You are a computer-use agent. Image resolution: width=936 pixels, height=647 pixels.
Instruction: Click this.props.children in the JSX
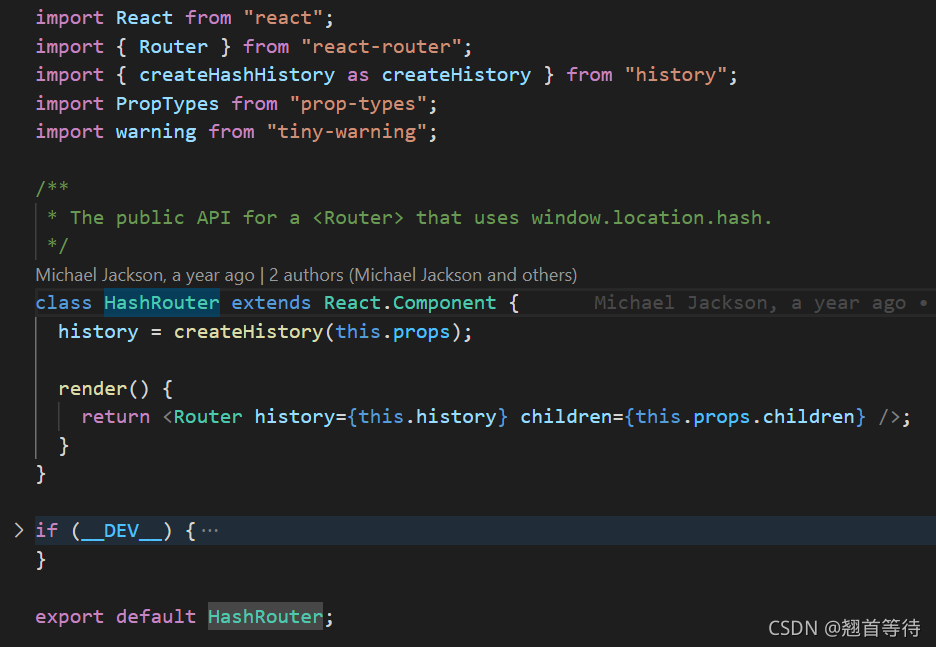[x=745, y=417]
